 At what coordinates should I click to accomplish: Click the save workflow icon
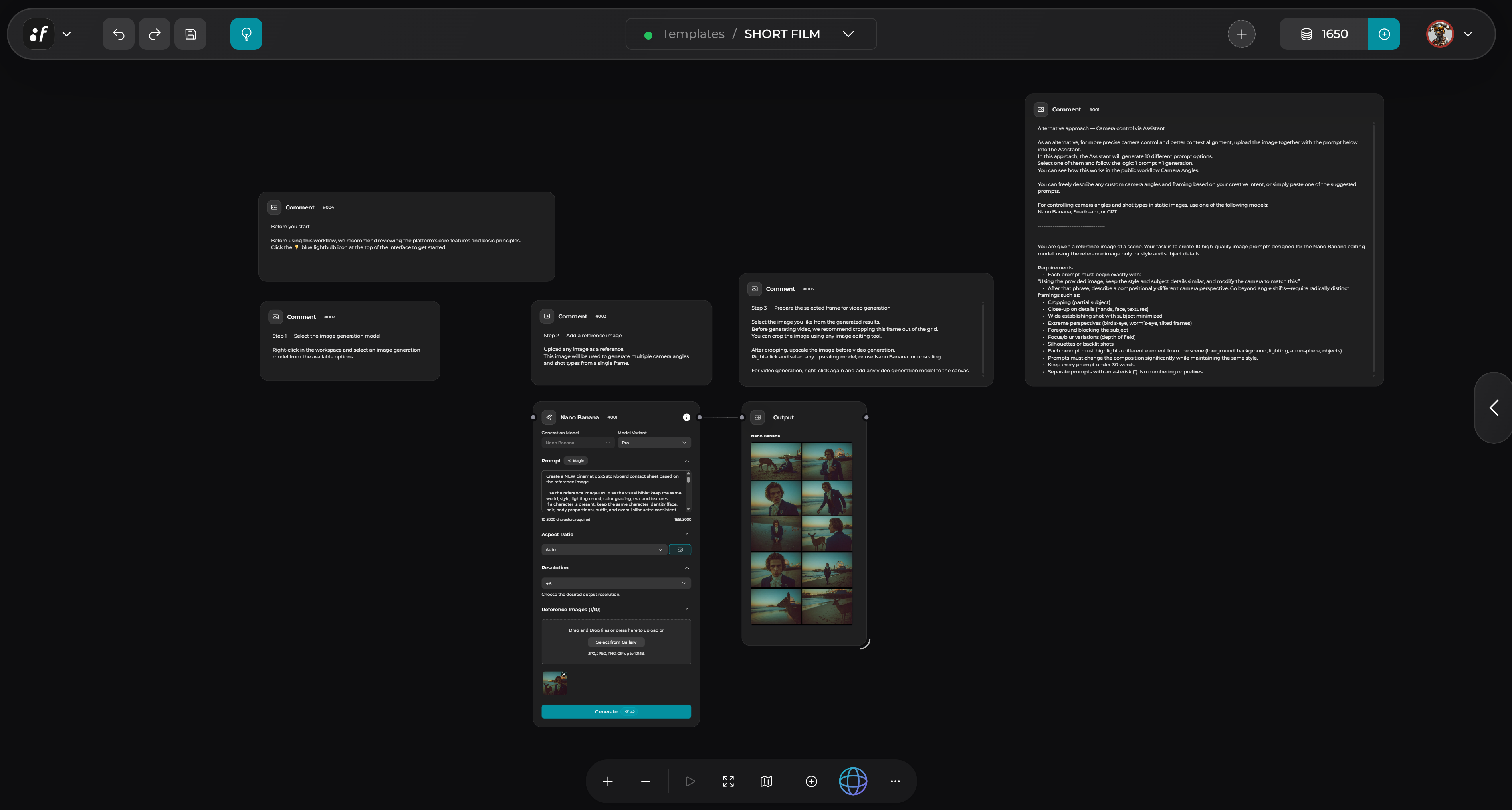coord(190,34)
